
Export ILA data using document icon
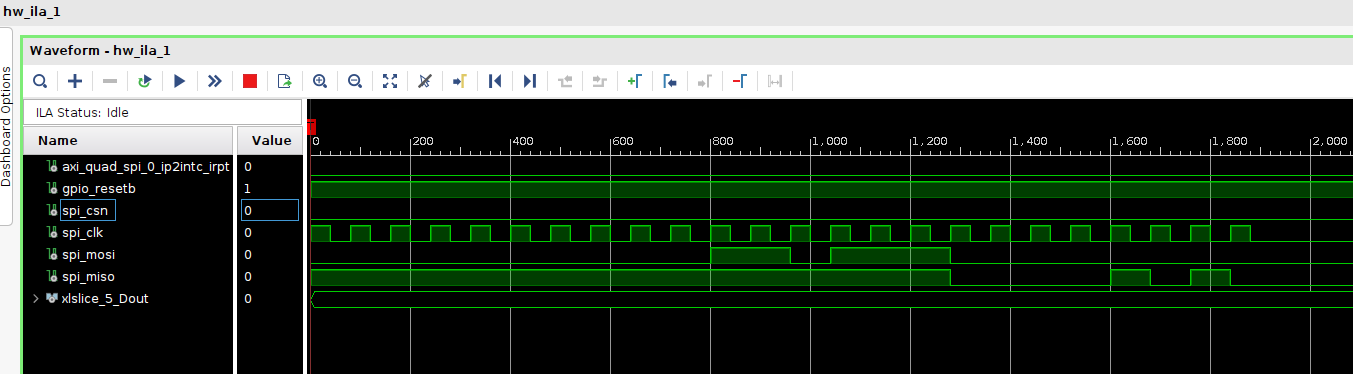point(284,81)
